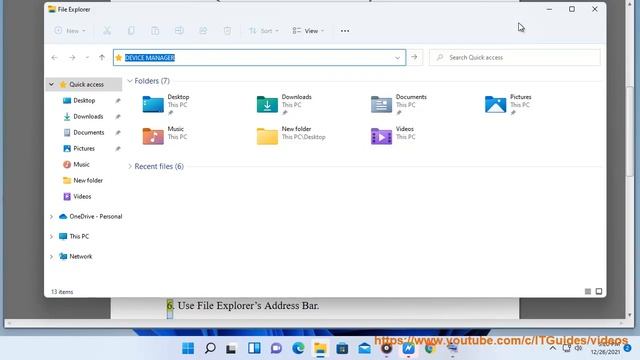The image size is (640, 360).
Task: Open the Windows Start button
Action: coord(188,348)
